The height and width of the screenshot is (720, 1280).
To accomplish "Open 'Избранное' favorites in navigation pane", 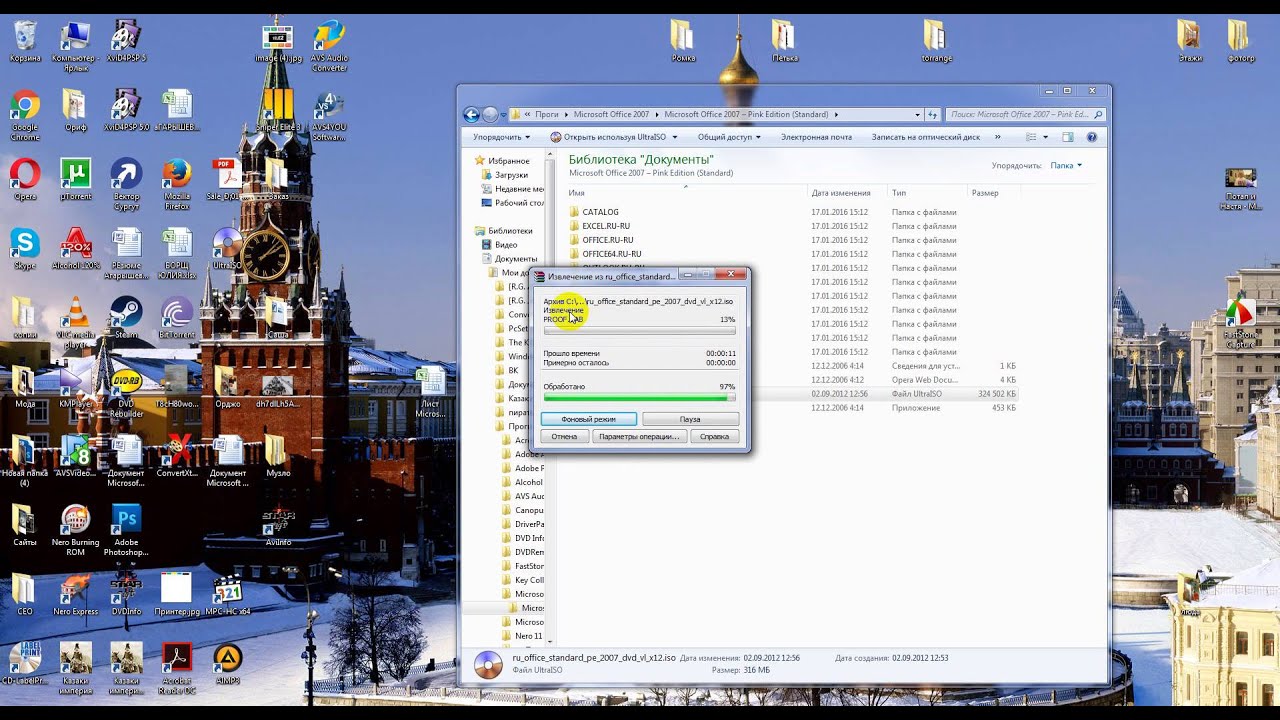I will click(x=509, y=161).
